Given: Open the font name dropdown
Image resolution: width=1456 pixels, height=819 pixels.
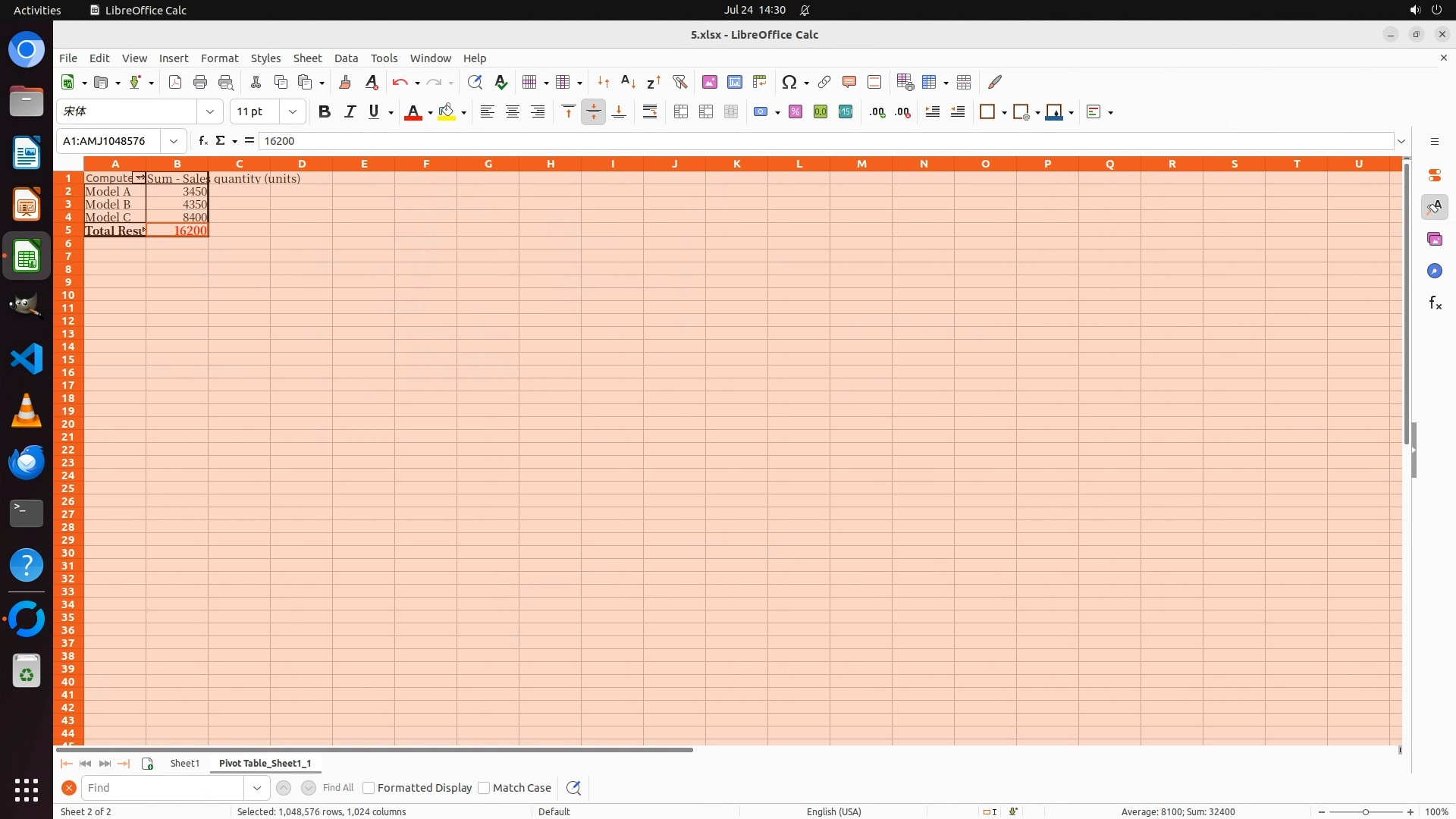Looking at the screenshot, I should point(210,112).
